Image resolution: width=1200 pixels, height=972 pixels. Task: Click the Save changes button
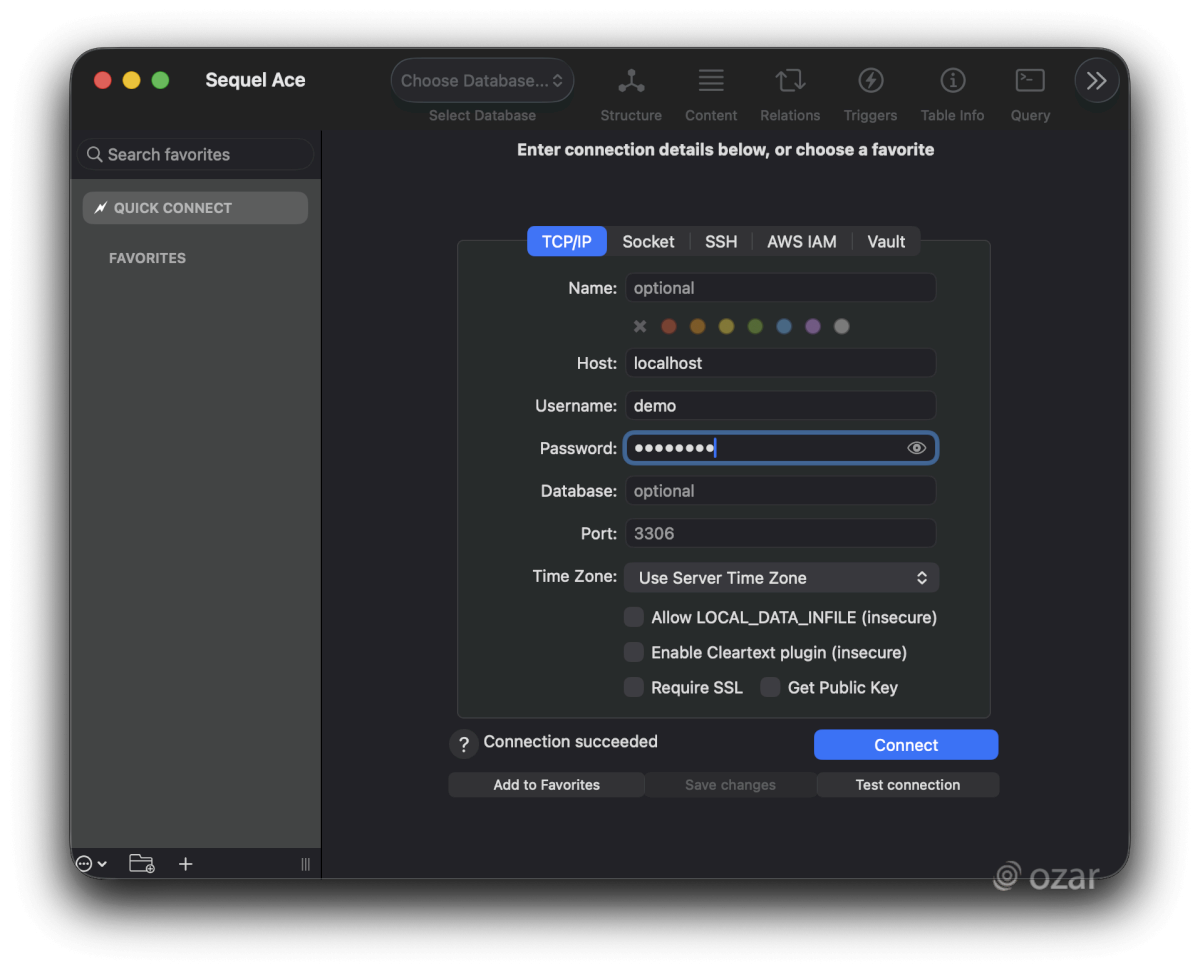[730, 785]
